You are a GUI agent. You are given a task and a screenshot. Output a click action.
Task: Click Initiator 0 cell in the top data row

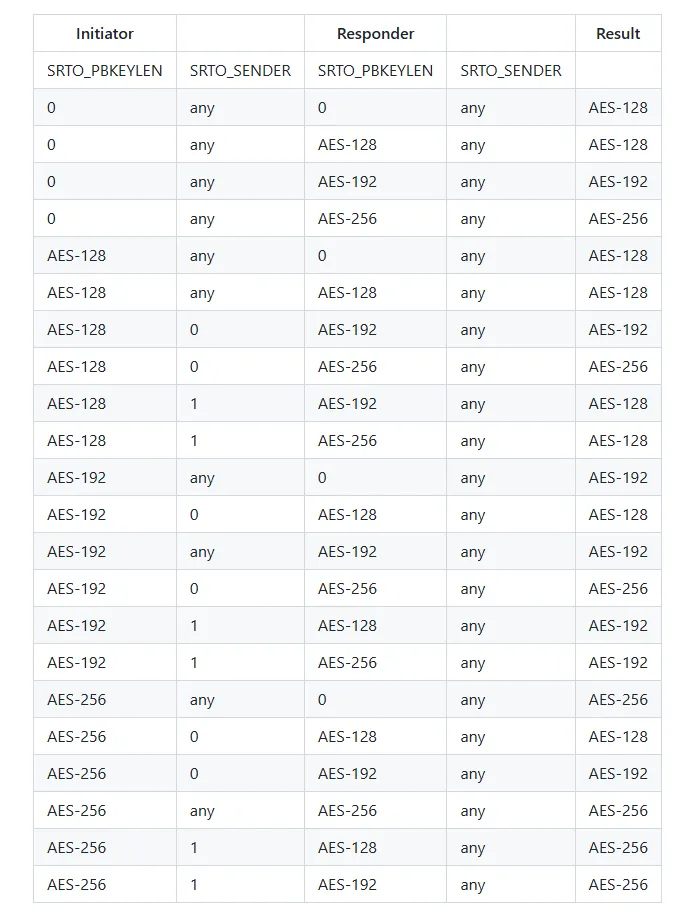[52, 108]
